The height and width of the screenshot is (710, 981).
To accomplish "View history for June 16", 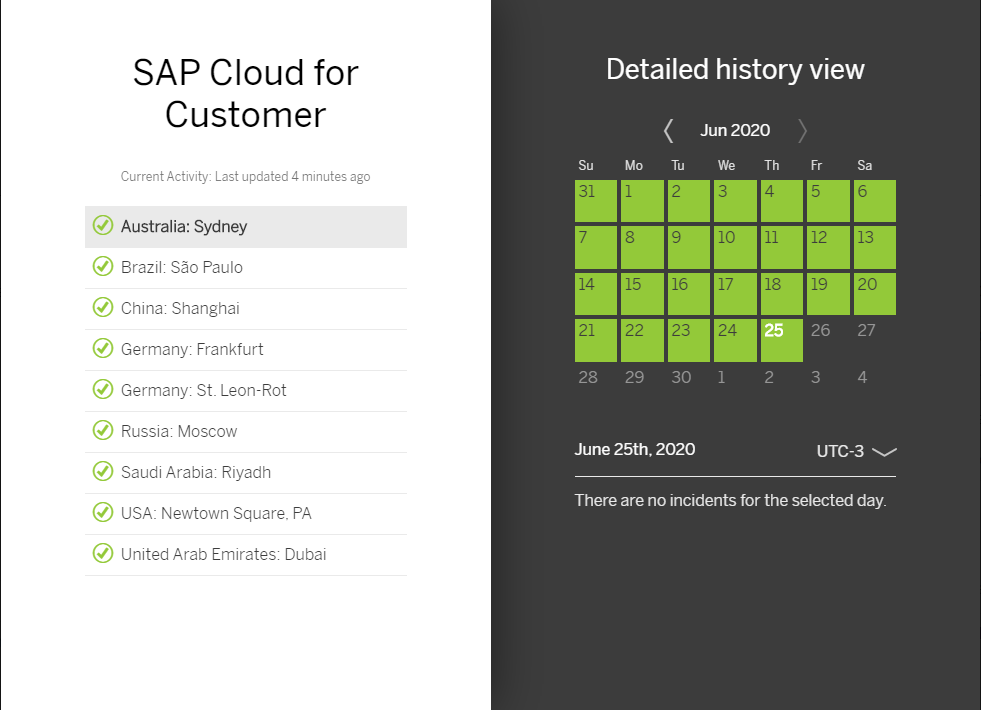I will click(689, 294).
